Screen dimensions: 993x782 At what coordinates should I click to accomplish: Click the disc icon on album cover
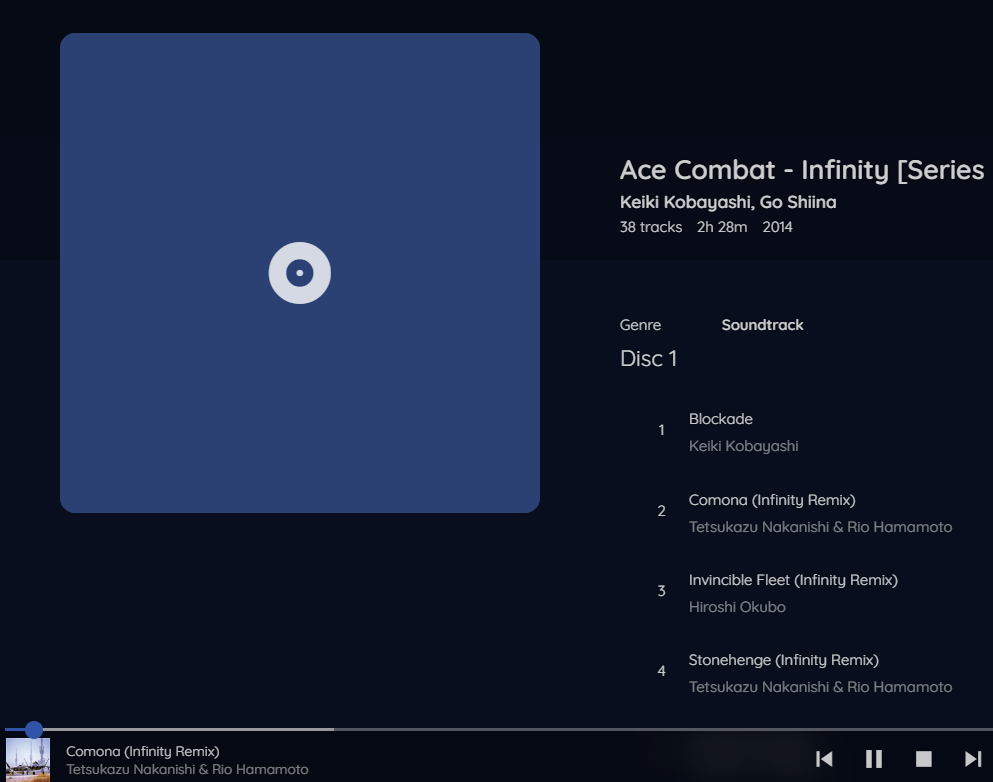click(x=300, y=273)
